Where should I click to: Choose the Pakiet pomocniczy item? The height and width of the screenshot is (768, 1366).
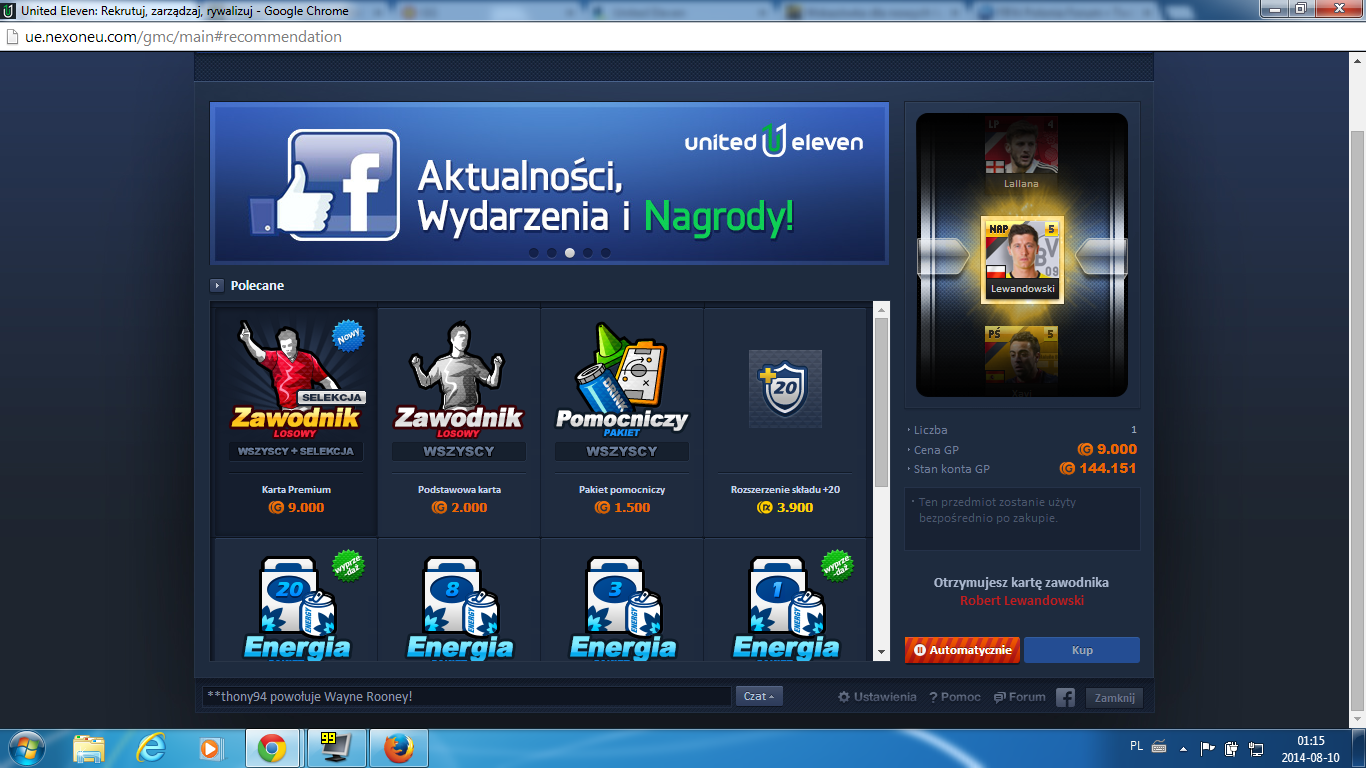tap(622, 421)
